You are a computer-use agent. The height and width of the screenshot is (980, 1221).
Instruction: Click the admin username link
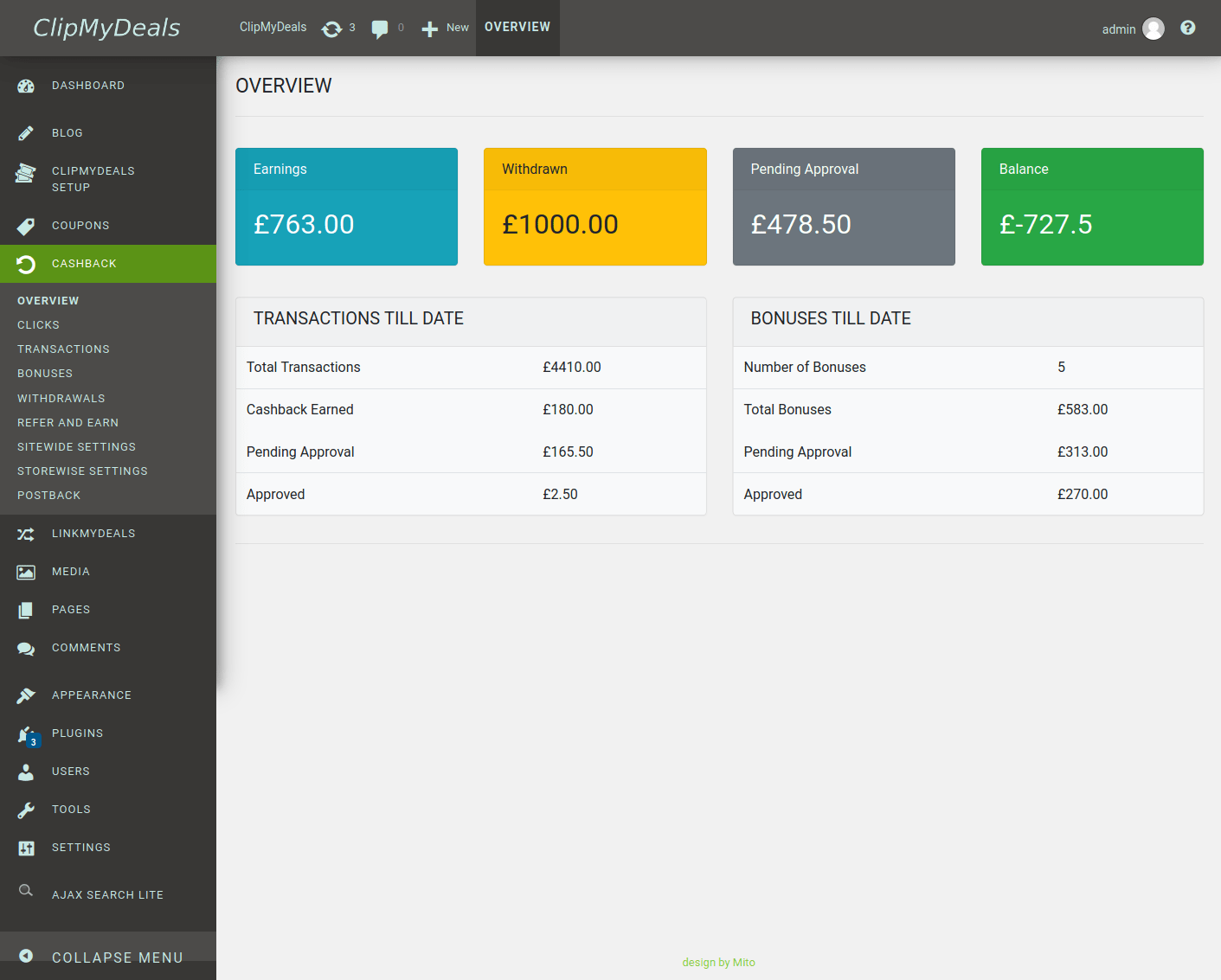(x=1119, y=29)
